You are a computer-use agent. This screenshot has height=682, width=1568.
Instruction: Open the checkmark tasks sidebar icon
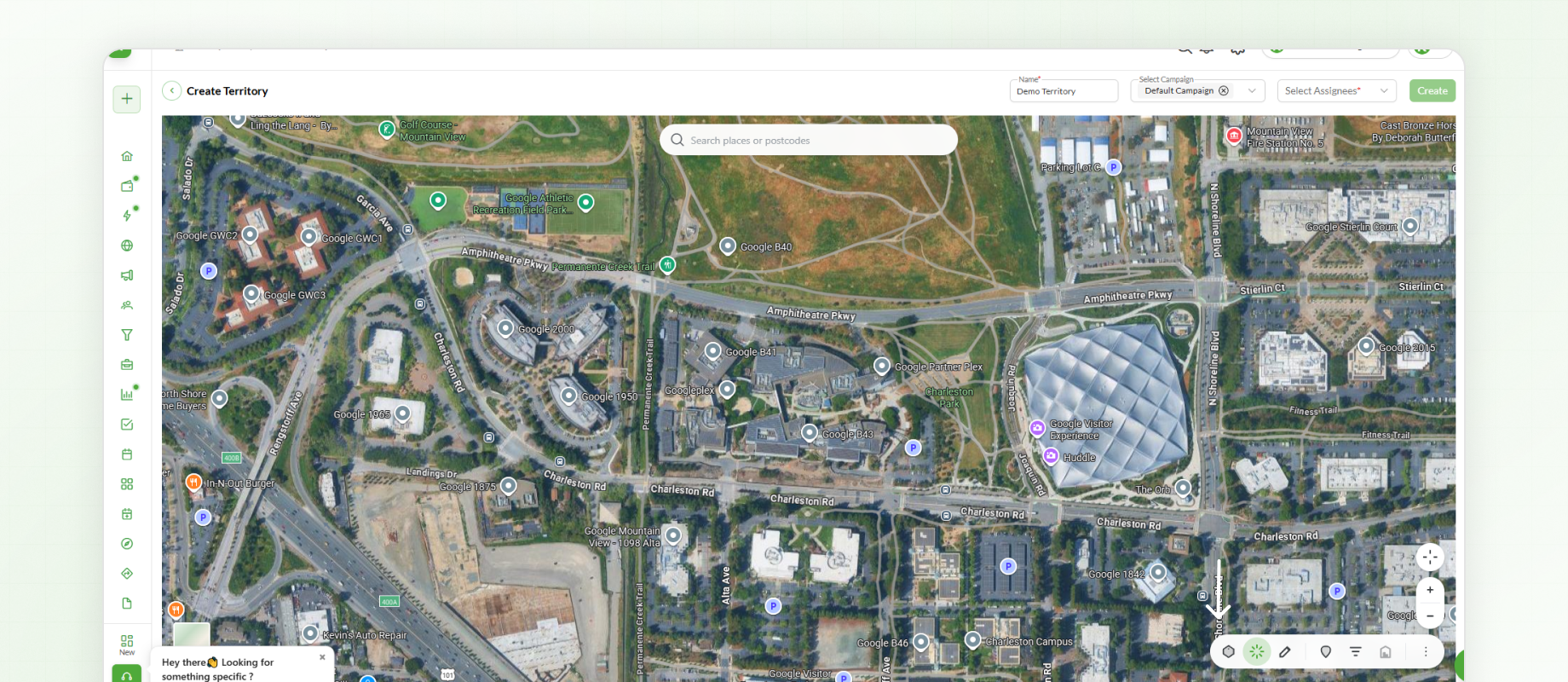click(x=127, y=425)
